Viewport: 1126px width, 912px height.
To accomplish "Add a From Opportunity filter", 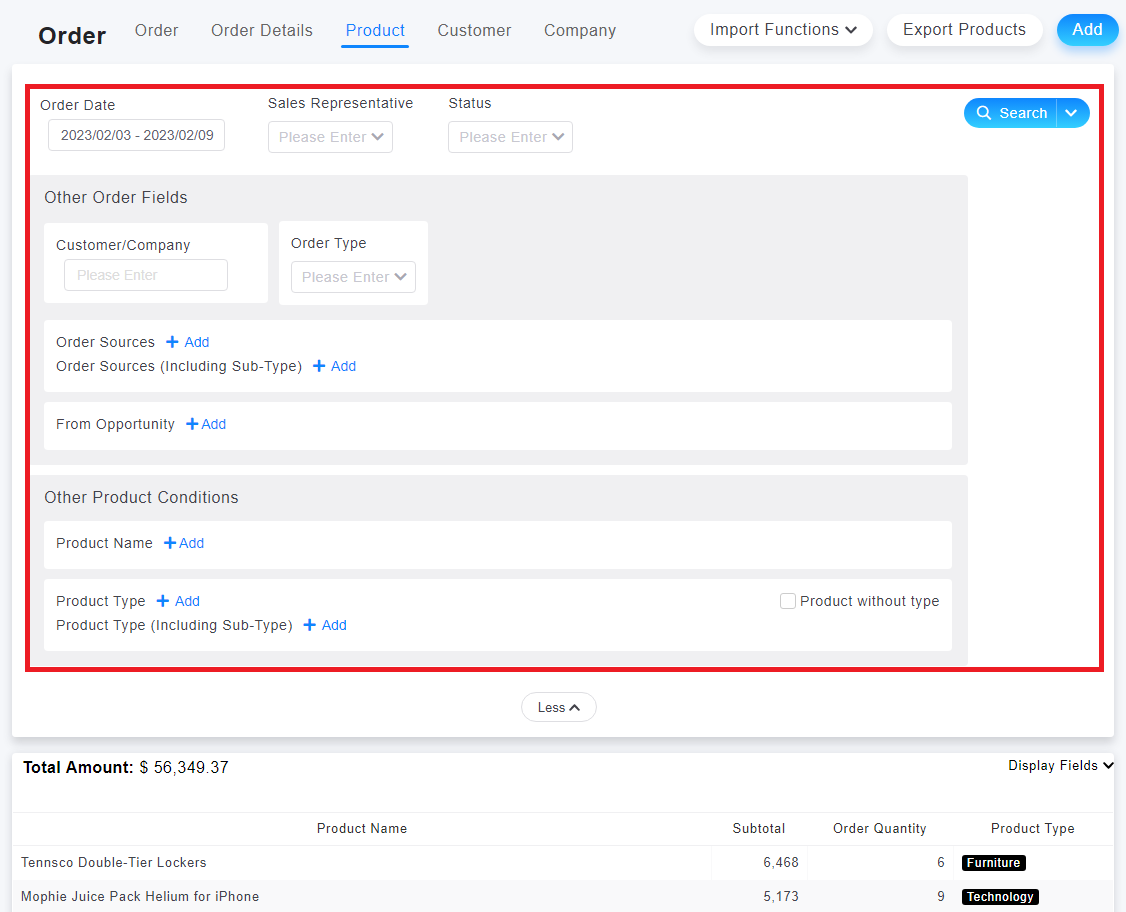I will pos(206,424).
